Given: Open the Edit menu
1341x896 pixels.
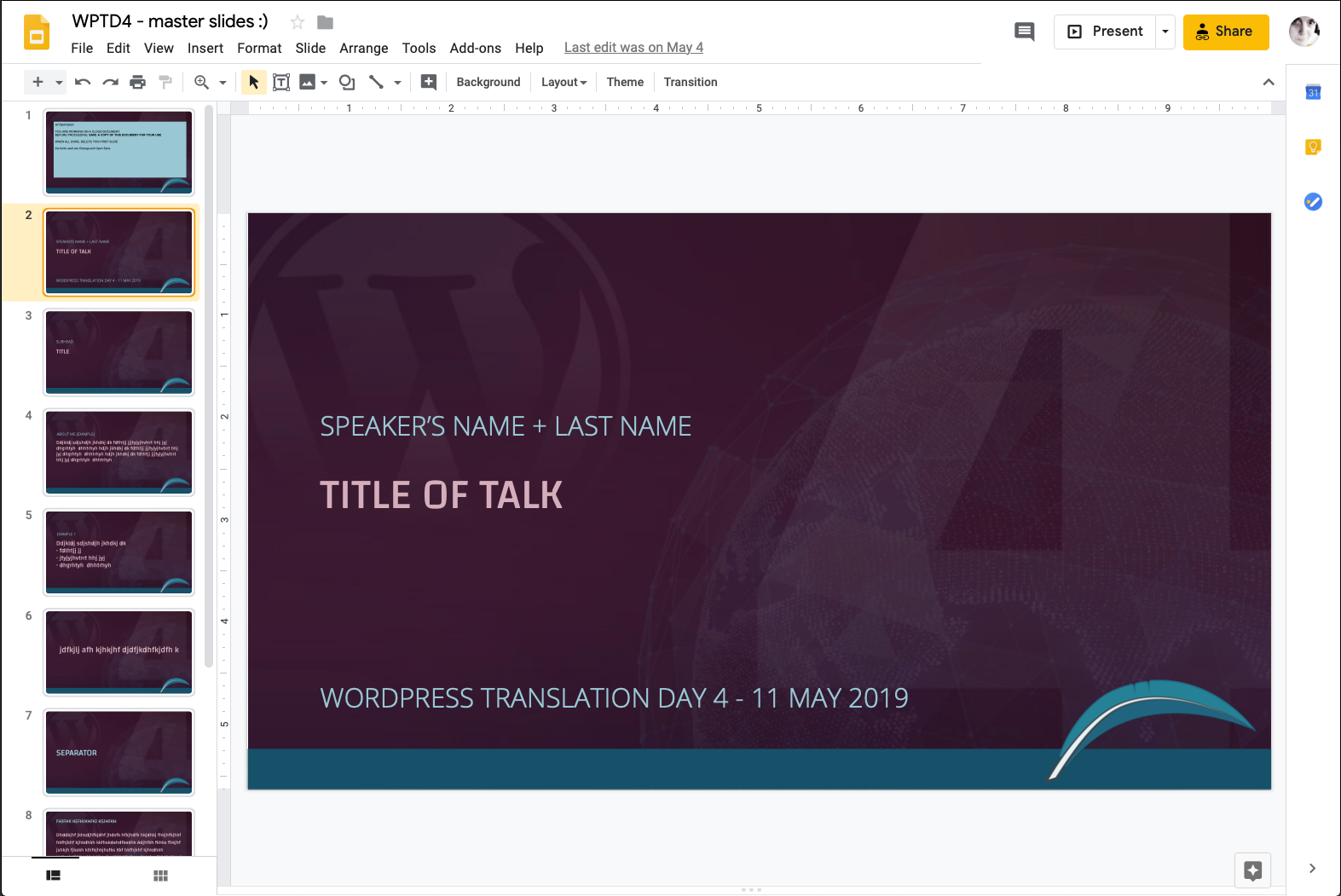Looking at the screenshot, I should [x=118, y=48].
